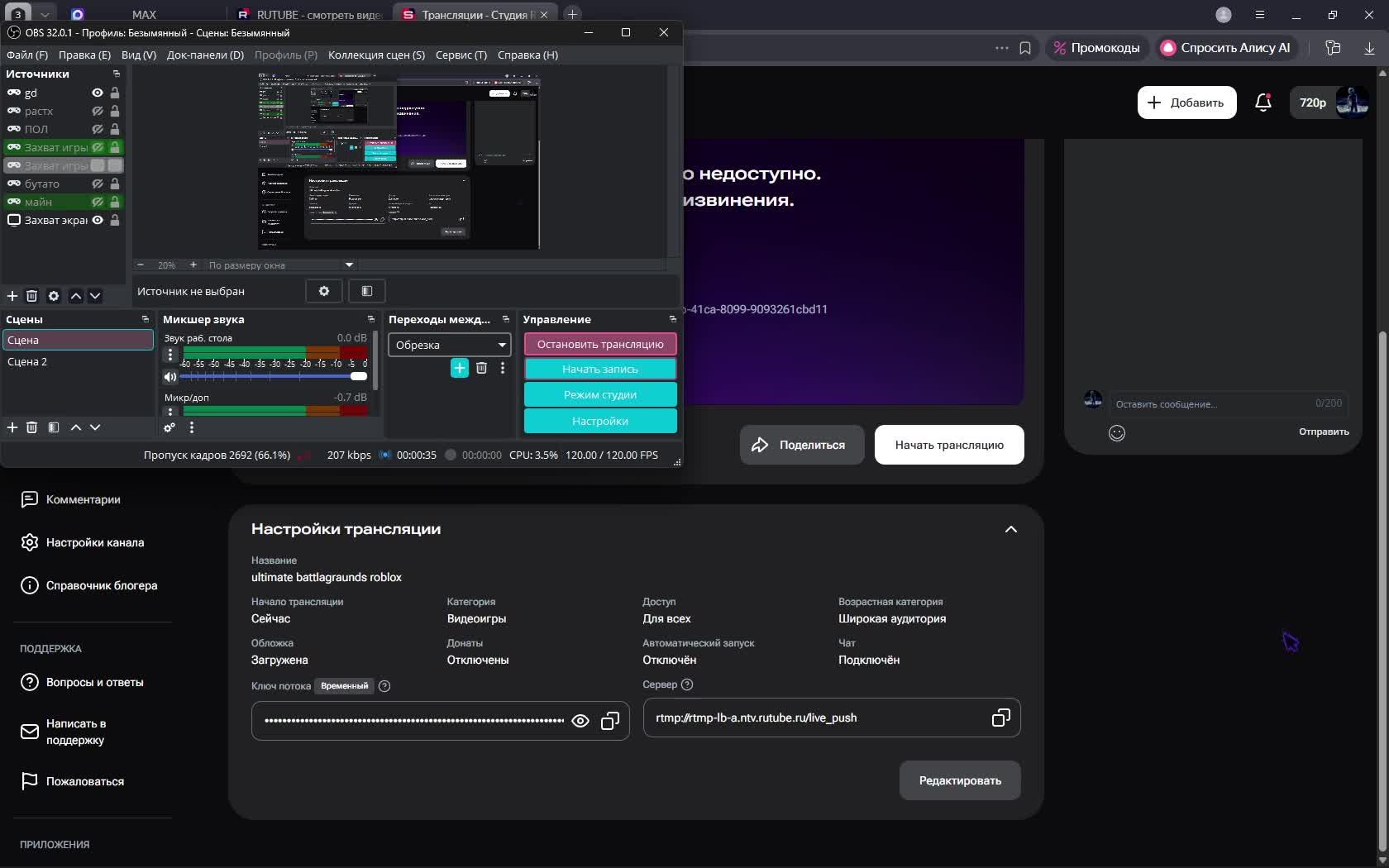Add a new source with plus icon

[x=12, y=296]
